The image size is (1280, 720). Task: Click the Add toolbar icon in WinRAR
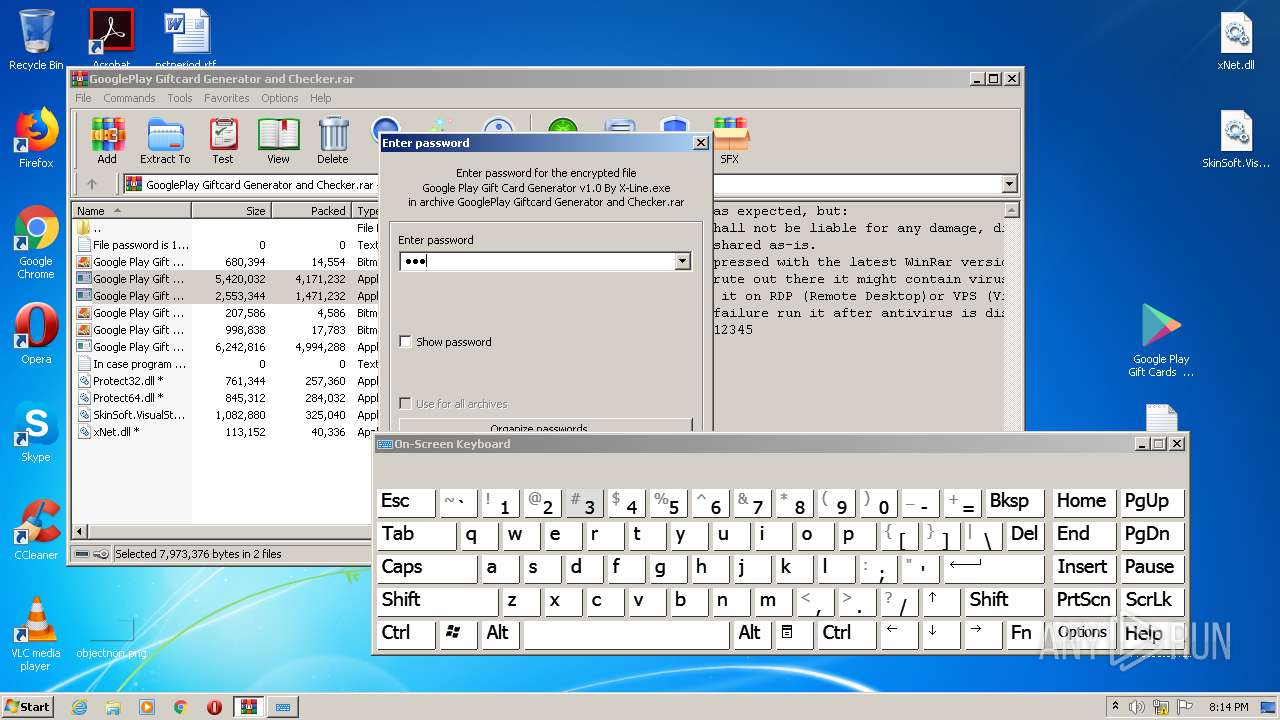click(x=107, y=140)
